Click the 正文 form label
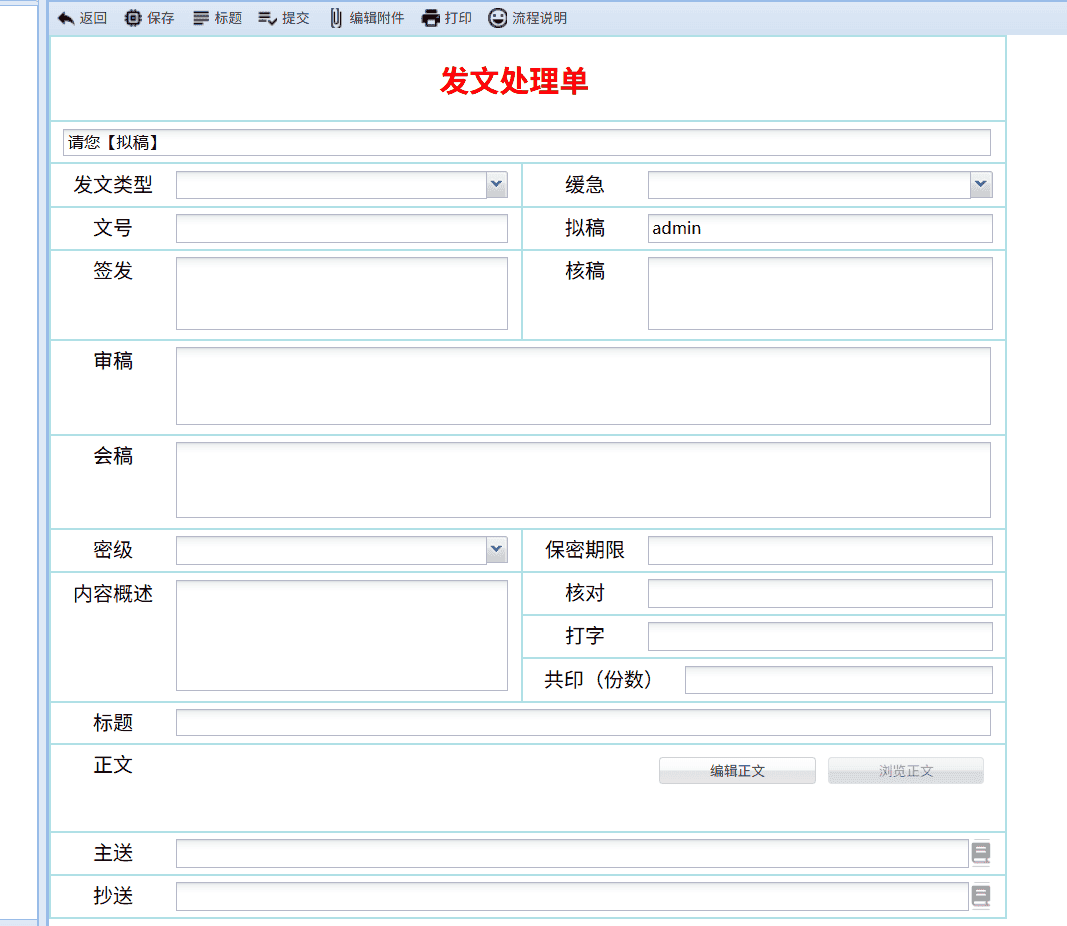Screen dimensions: 1067x926 (x=113, y=765)
